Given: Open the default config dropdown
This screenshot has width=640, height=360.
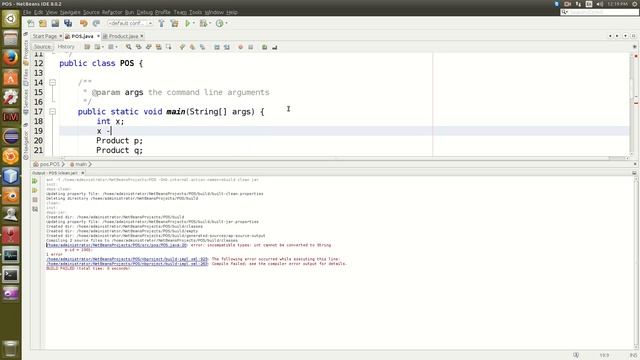Looking at the screenshot, I should point(130,23).
